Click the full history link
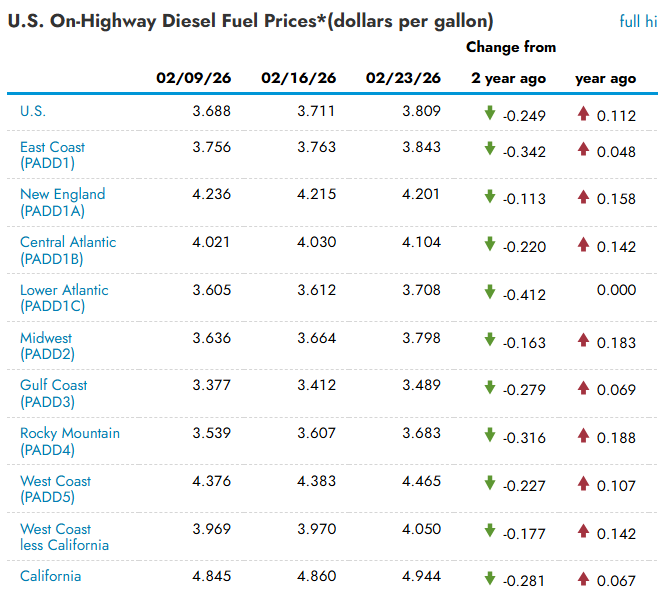The height and width of the screenshot is (596, 658). pos(638,21)
